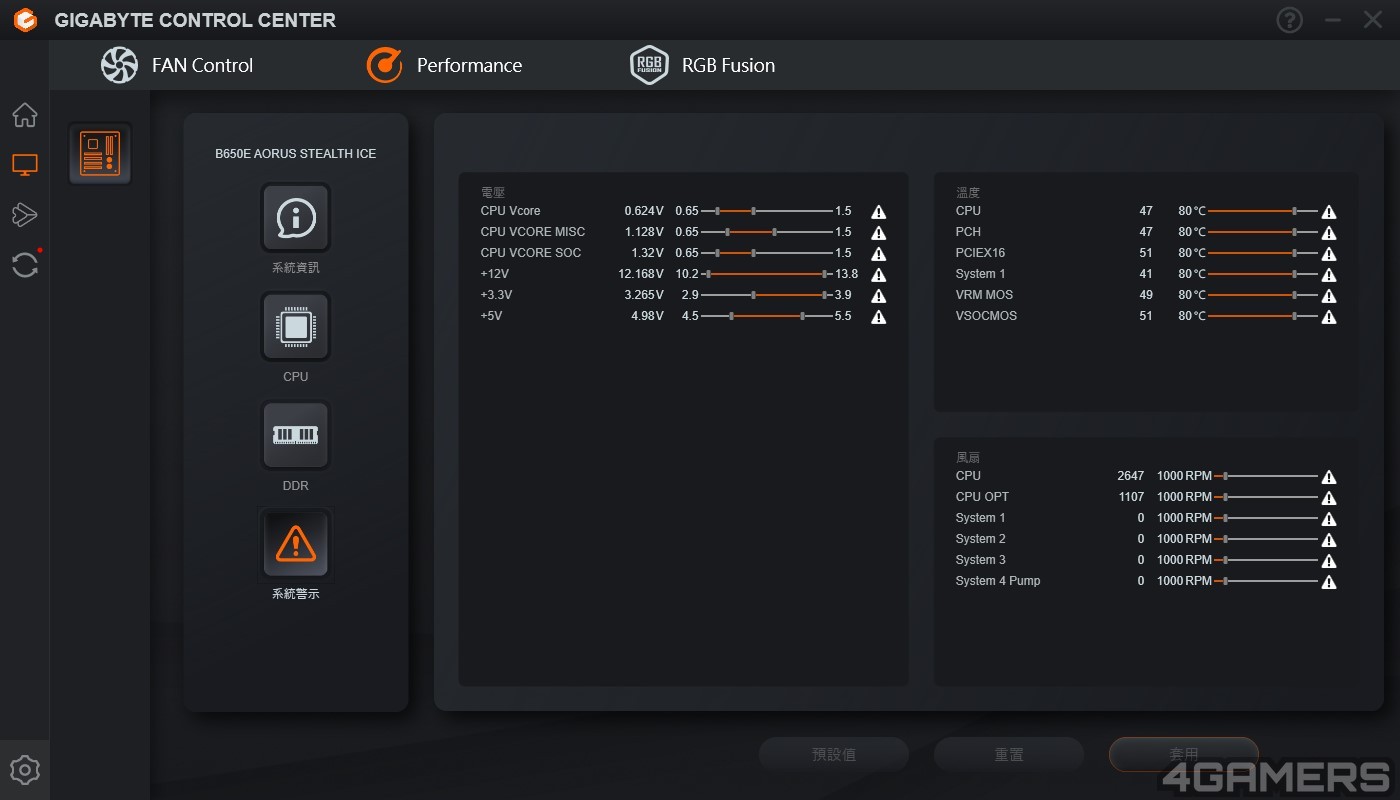1400x800 pixels.
Task: Click the CPU fan 2647 value
Action: (x=1131, y=476)
